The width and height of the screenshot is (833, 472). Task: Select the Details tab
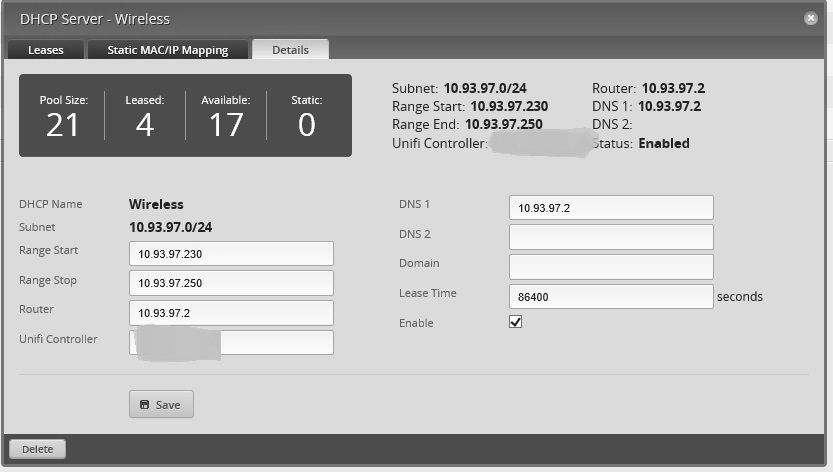click(x=290, y=50)
